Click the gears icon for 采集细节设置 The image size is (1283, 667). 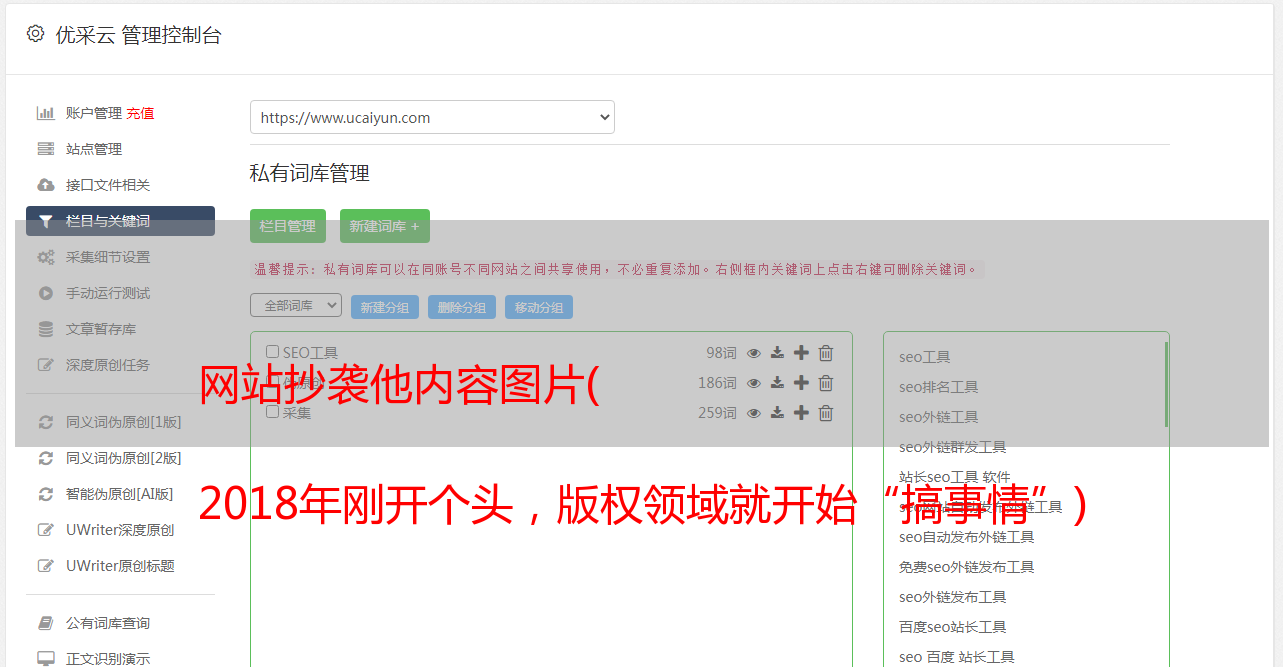coord(46,257)
